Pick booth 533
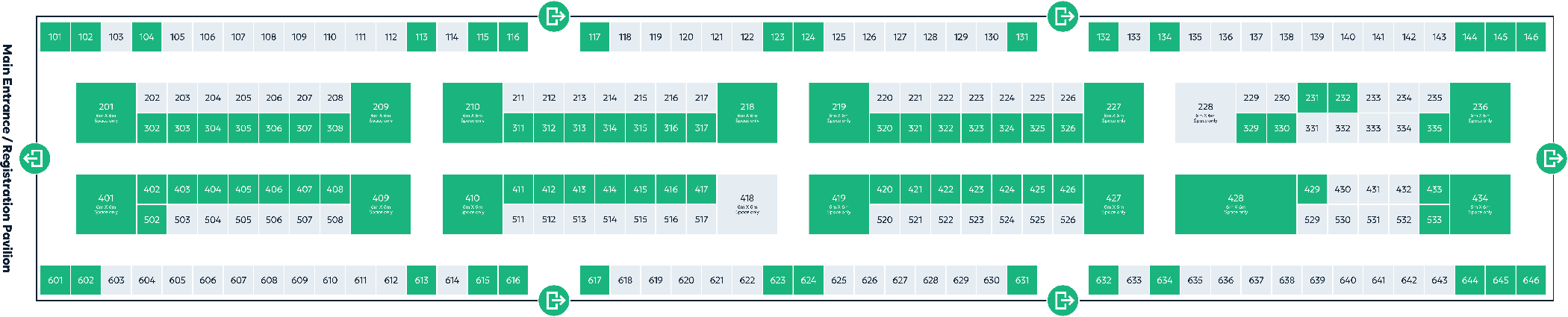Screen dimensions: 1568x317 pyautogui.click(x=1434, y=220)
